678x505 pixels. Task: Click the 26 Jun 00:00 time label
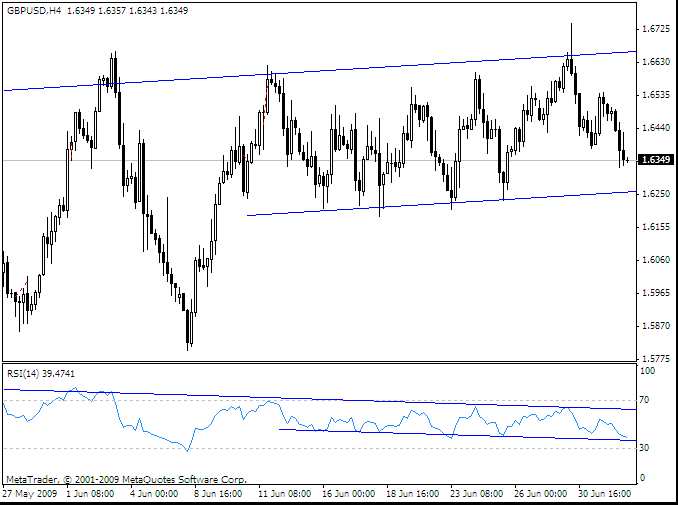(x=540, y=494)
